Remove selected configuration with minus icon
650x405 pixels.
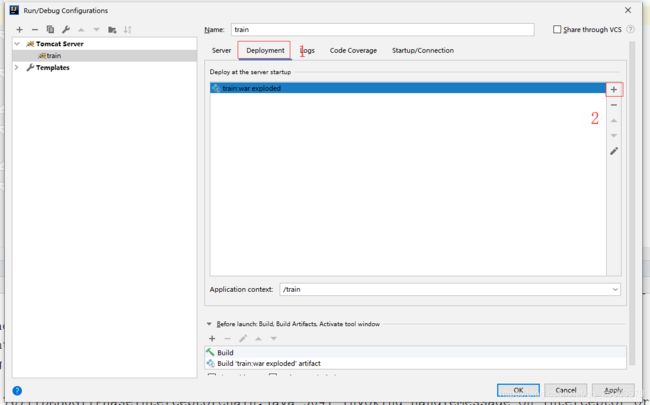coord(35,29)
